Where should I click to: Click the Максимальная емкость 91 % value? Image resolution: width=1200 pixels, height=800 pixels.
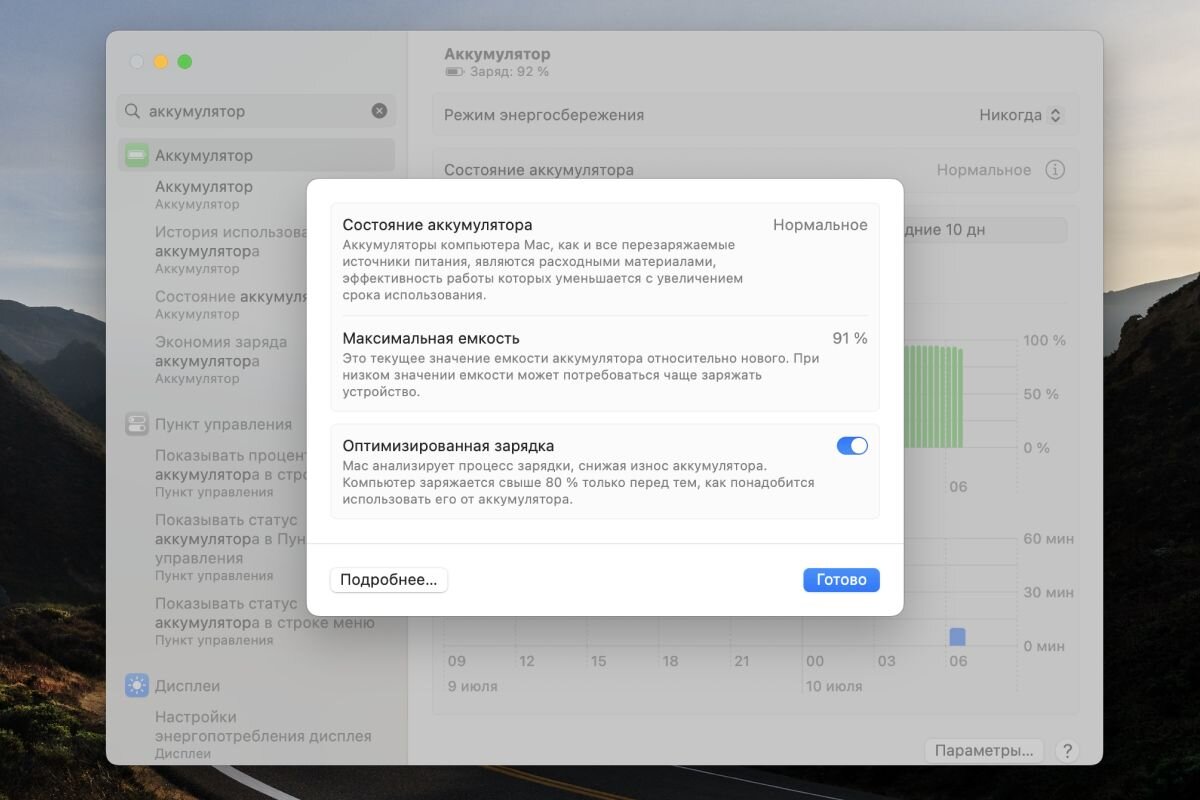pos(849,338)
